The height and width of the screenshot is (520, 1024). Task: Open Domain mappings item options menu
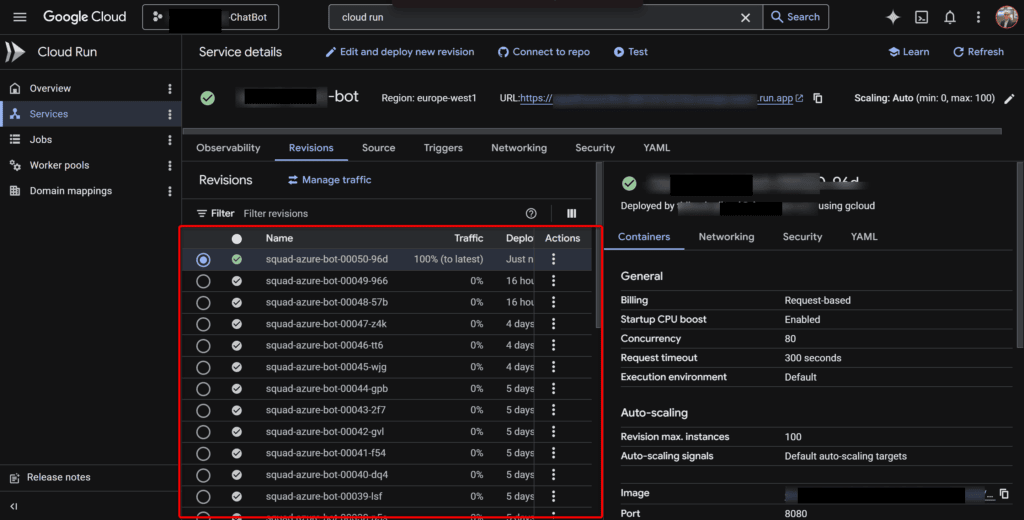pyautogui.click(x=170, y=191)
